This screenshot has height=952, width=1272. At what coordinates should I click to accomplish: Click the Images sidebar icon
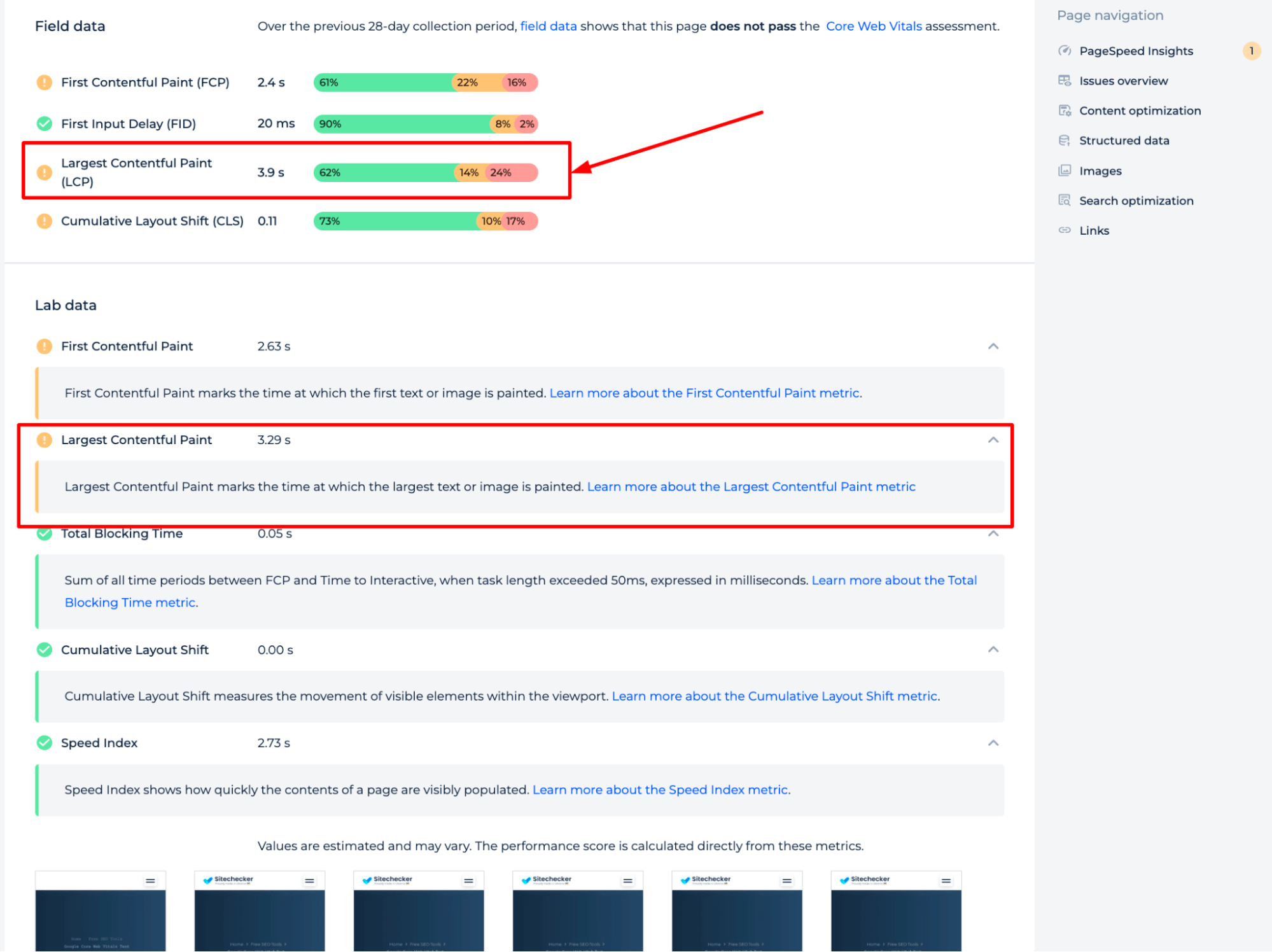click(1064, 171)
